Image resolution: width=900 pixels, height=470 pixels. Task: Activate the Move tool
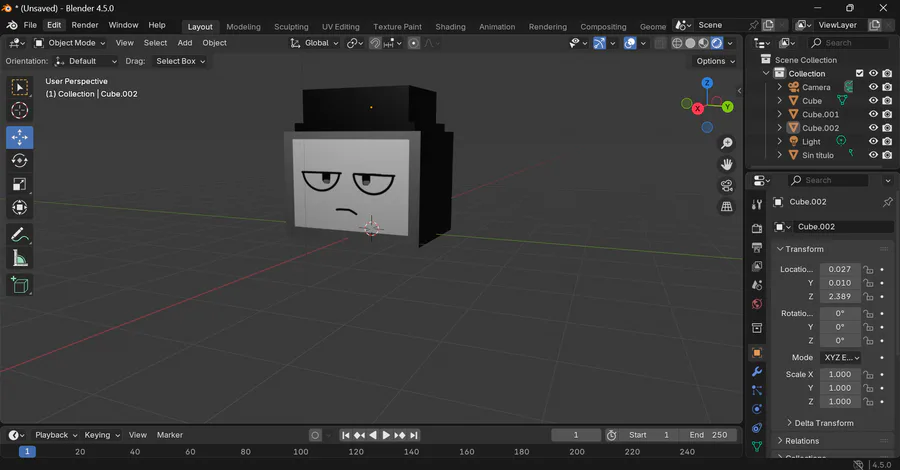20,138
